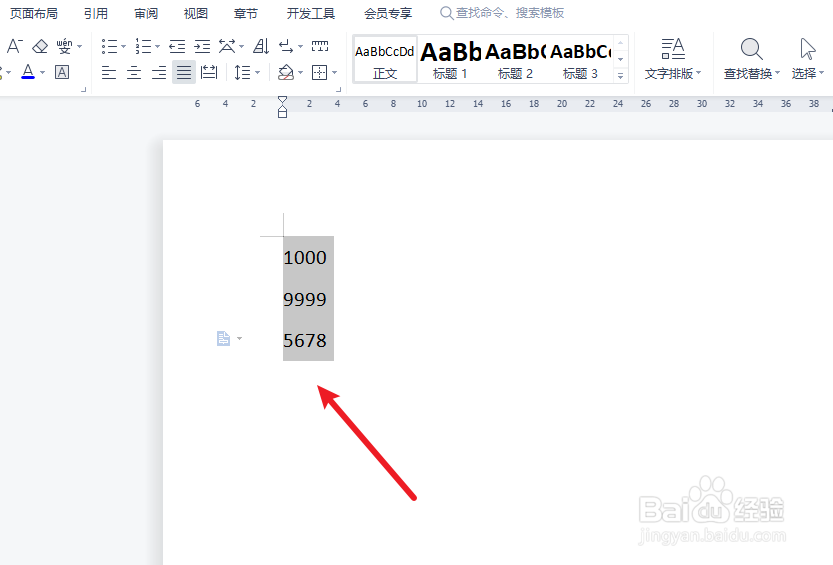
Task: Apply numbered list formatting
Action: 143,46
